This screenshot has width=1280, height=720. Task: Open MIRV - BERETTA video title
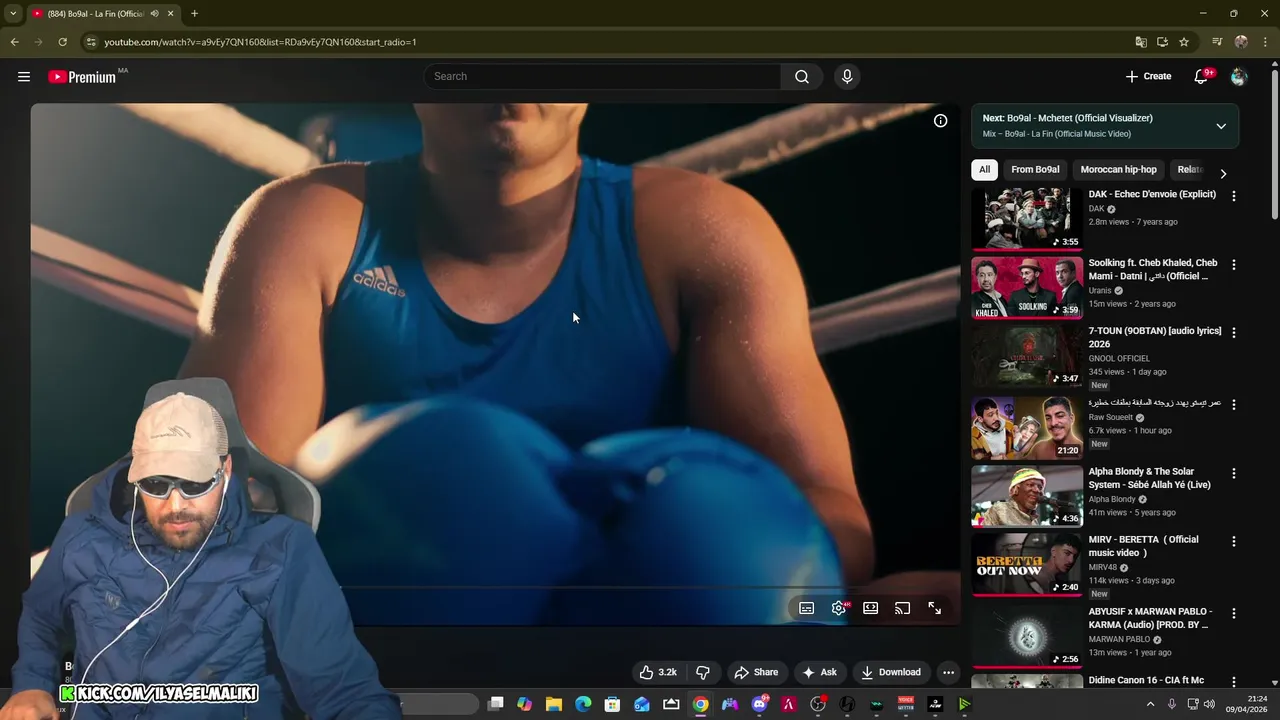coord(1144,546)
